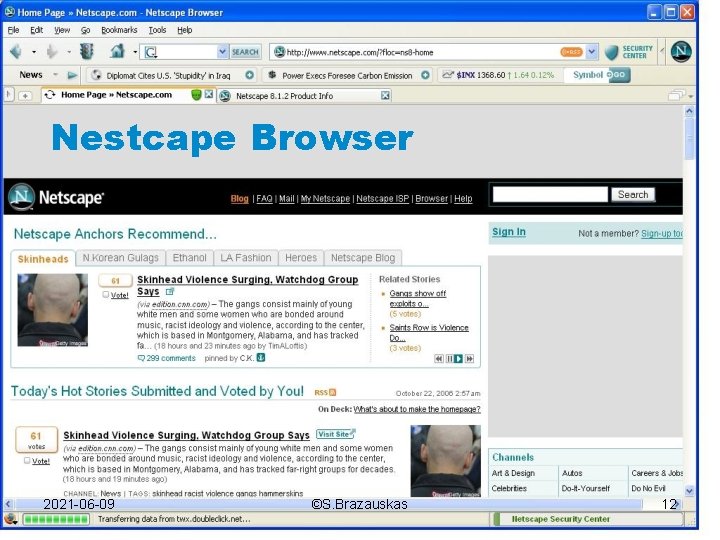Viewport: 720px width, 540px height.
Task: Open the File menu
Action: click(13, 30)
